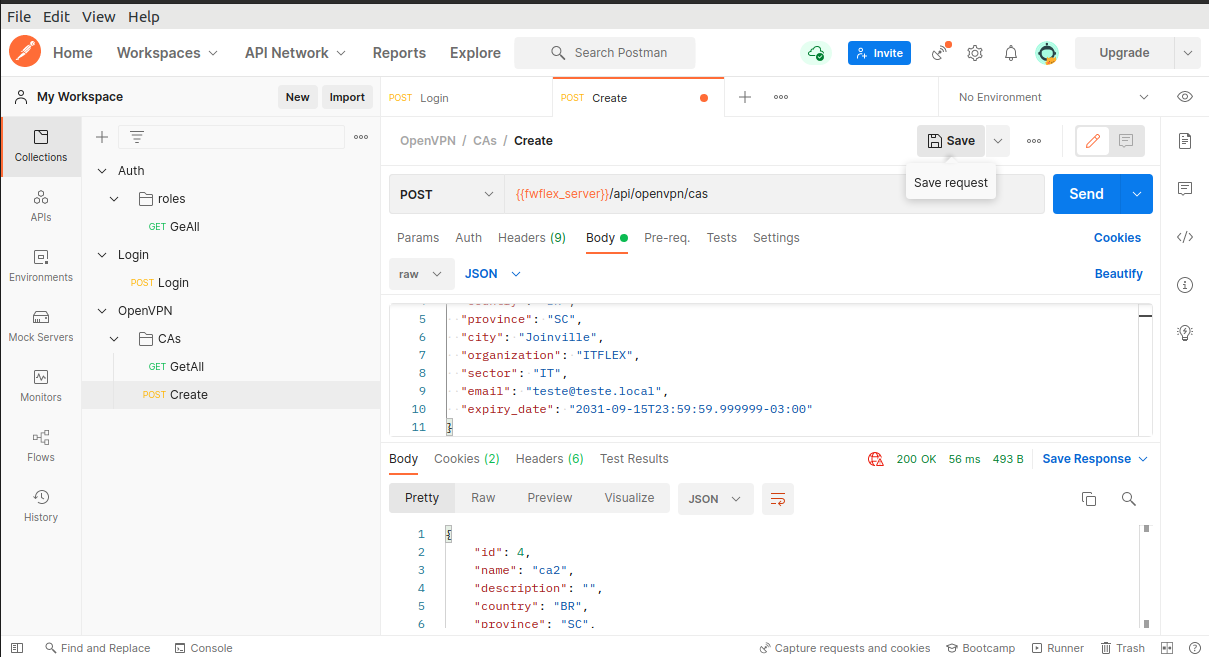Screen dimensions: 1209x657
Task: Open the Flows sidebar panel
Action: (41, 446)
